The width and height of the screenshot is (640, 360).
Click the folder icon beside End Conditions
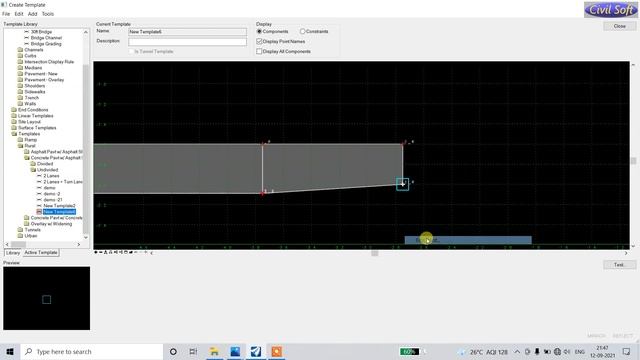click(x=14, y=110)
